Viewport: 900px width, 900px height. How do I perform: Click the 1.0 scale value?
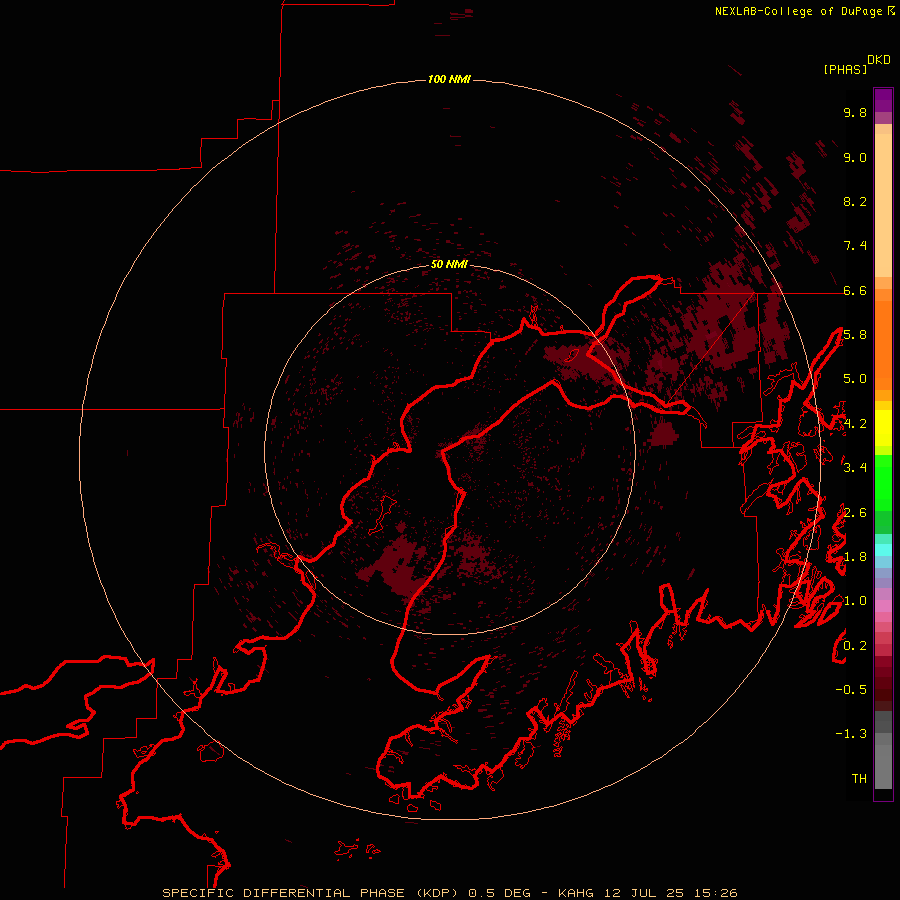[855, 601]
